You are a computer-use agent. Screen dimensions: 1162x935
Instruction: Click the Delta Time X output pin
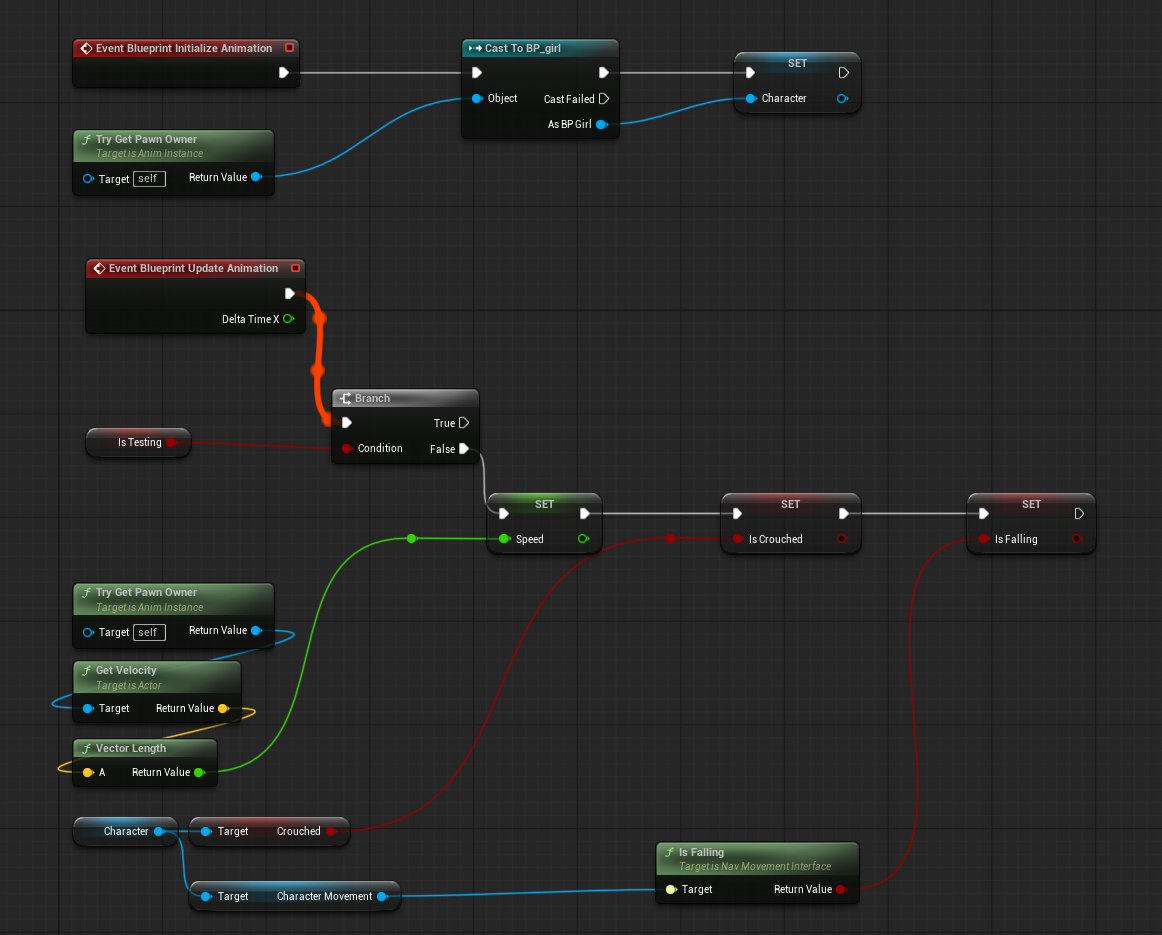tap(288, 319)
